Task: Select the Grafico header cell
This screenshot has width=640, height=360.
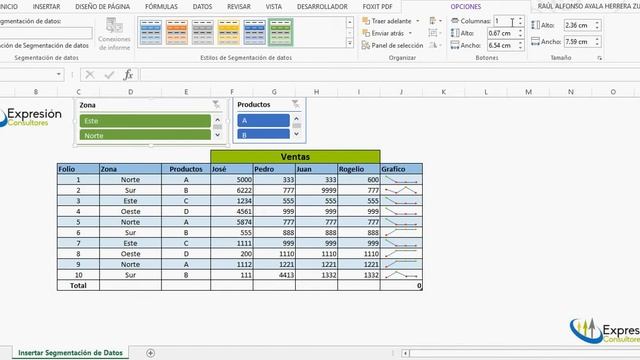Action: (401, 169)
